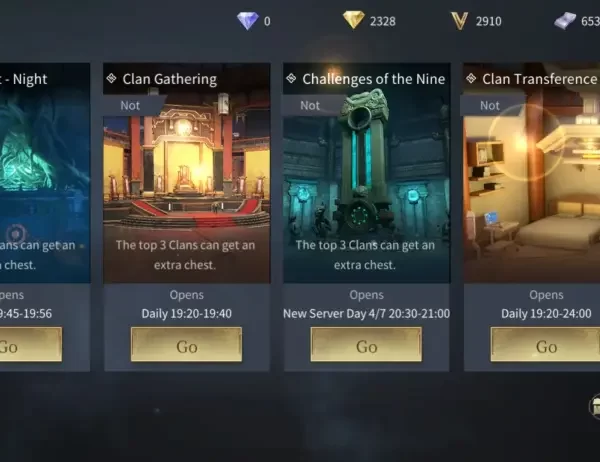Viewport: 600px width, 462px height.
Task: Tap the gold diamond currency icon
Action: tap(354, 20)
